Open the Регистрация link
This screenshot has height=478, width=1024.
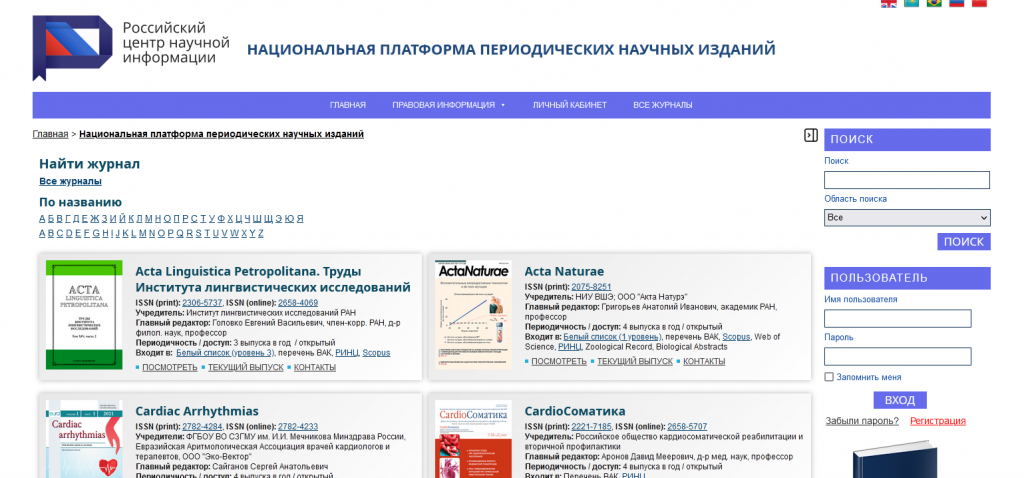[x=938, y=421]
